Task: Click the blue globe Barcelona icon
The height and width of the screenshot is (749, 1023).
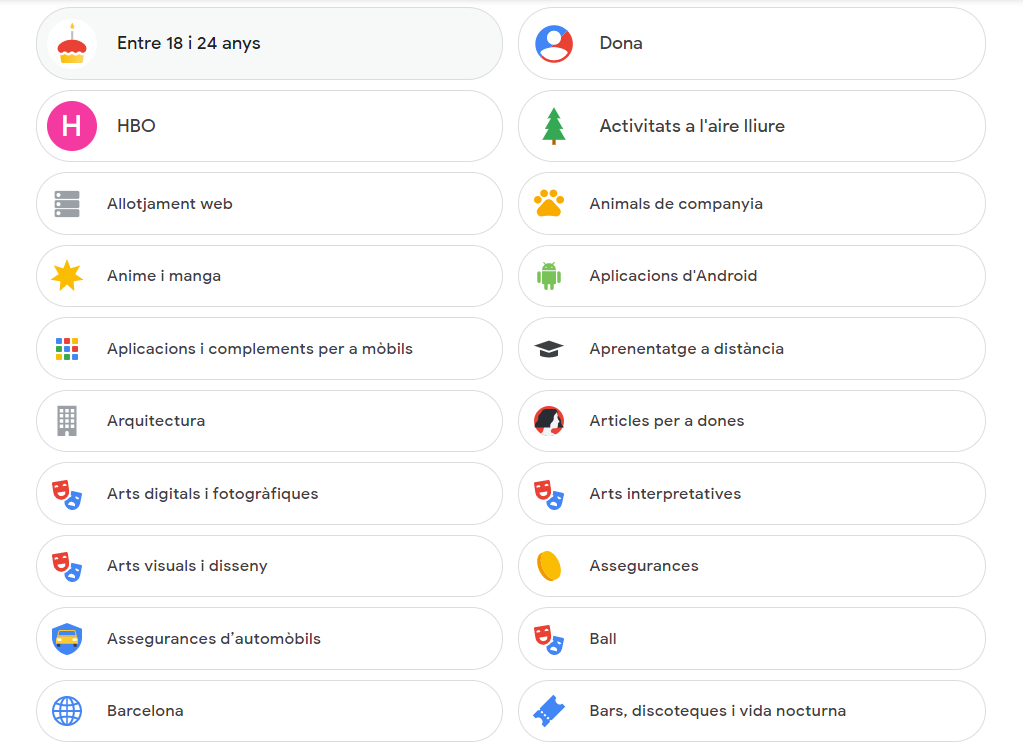Action: 67,711
